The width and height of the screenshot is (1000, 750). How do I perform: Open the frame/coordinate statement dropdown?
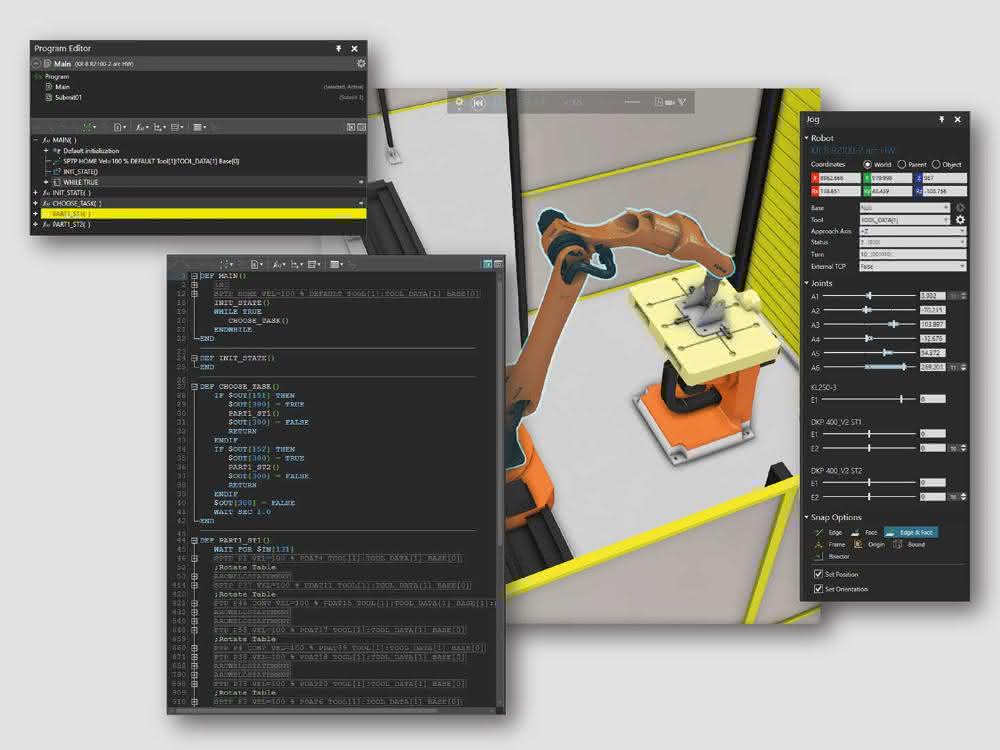(159, 128)
